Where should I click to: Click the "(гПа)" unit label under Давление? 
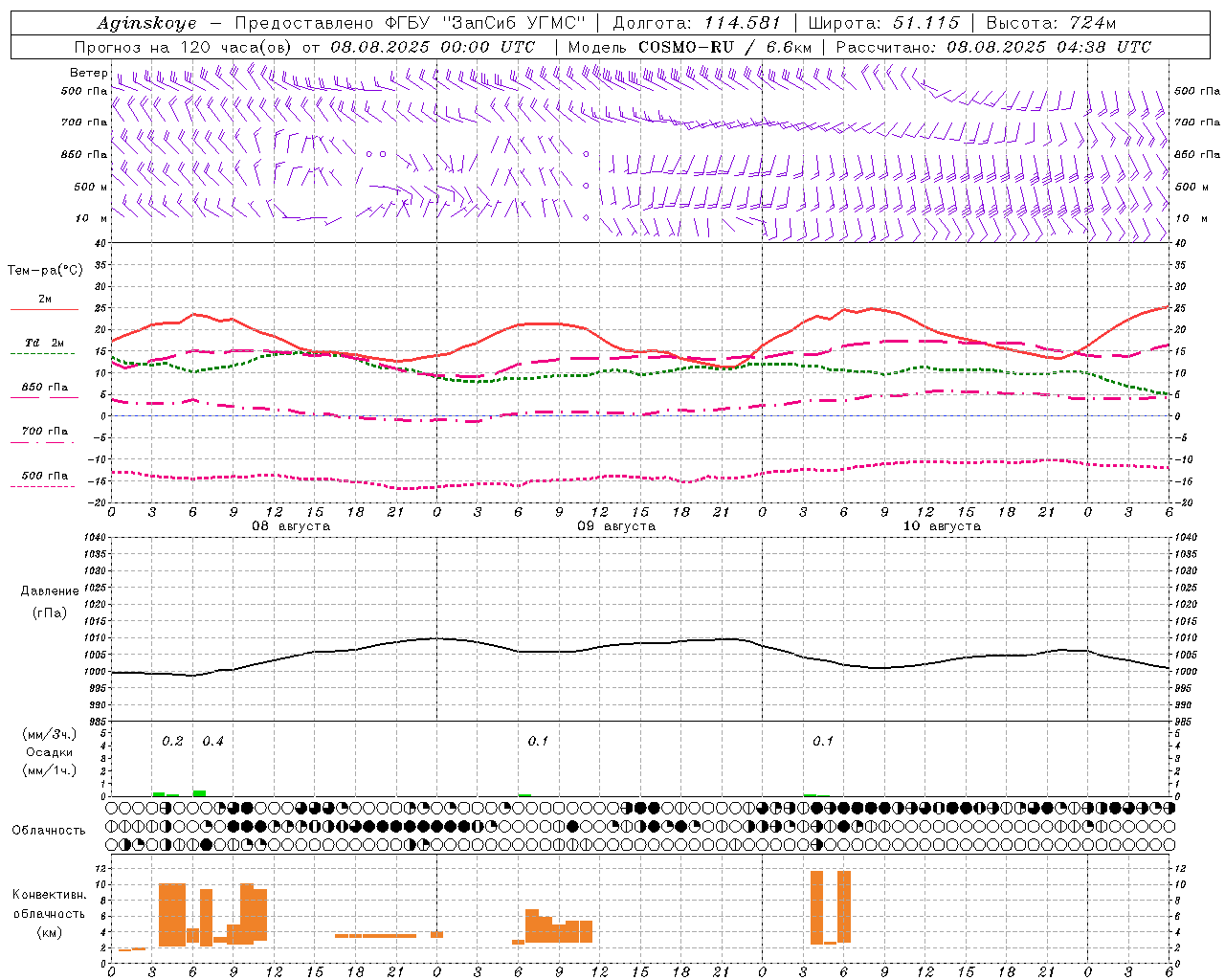50,612
